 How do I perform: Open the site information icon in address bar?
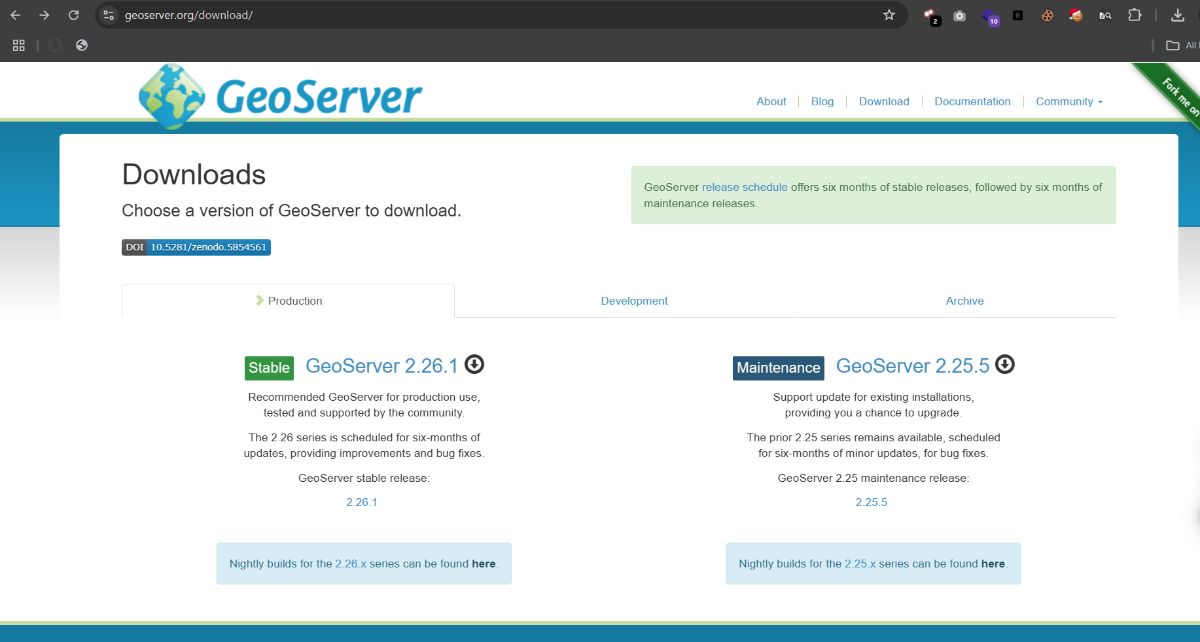pyautogui.click(x=107, y=15)
